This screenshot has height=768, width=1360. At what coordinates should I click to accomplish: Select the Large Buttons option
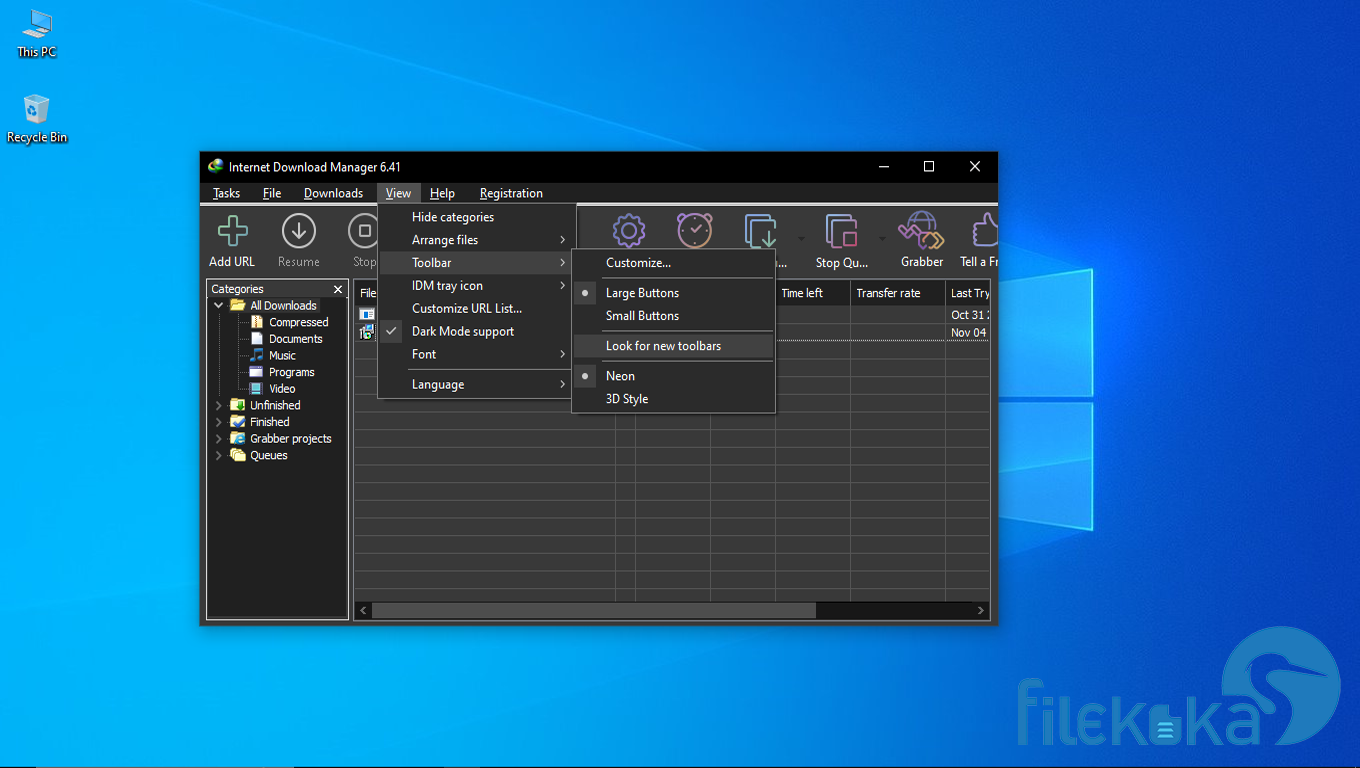(x=673, y=293)
